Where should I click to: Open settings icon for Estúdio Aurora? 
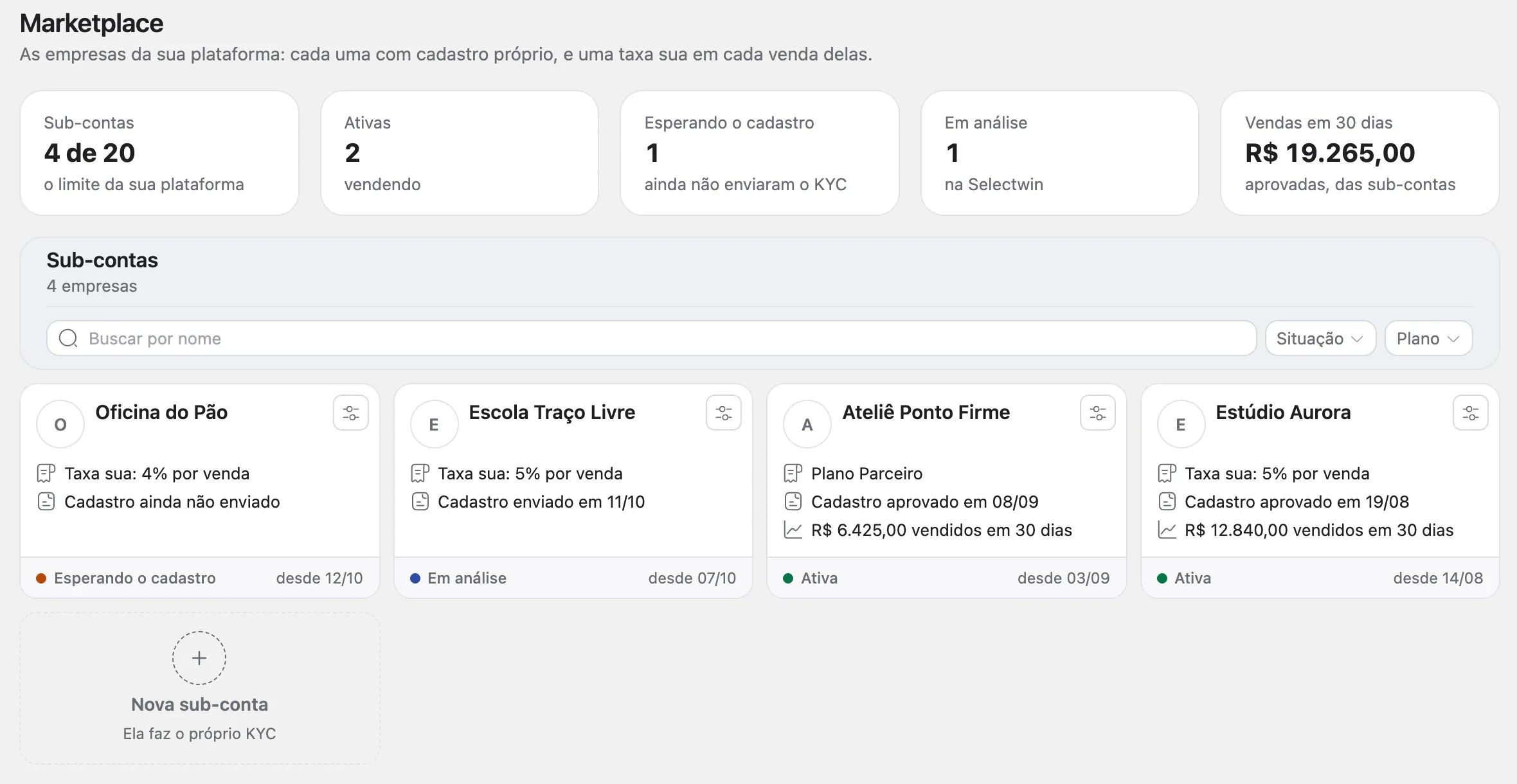pyautogui.click(x=1471, y=413)
